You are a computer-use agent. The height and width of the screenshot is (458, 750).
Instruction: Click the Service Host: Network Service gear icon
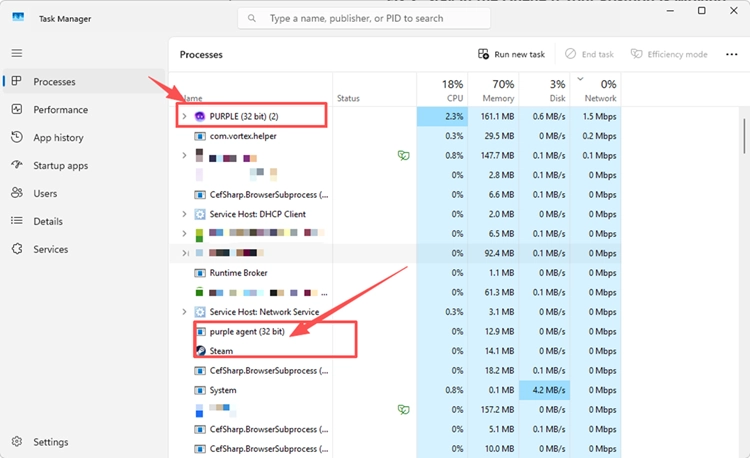click(x=199, y=312)
